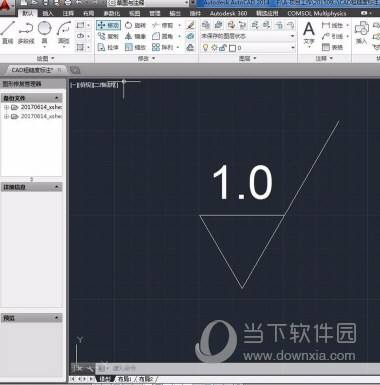Expand the Layers (图层) panel
Screen dimensions: 380x385
pos(248,58)
